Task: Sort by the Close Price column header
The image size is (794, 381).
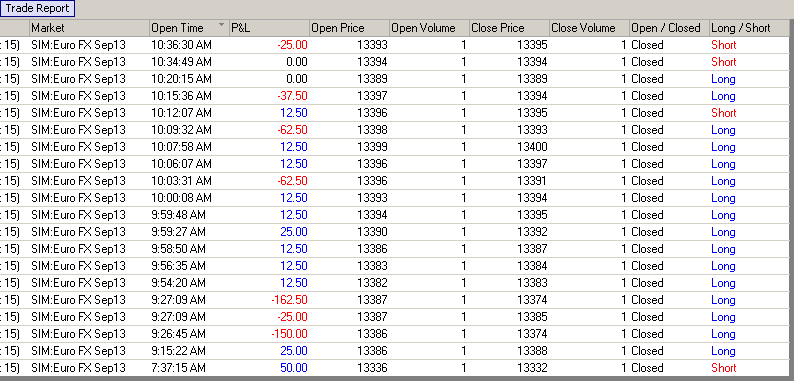Action: tap(509, 28)
